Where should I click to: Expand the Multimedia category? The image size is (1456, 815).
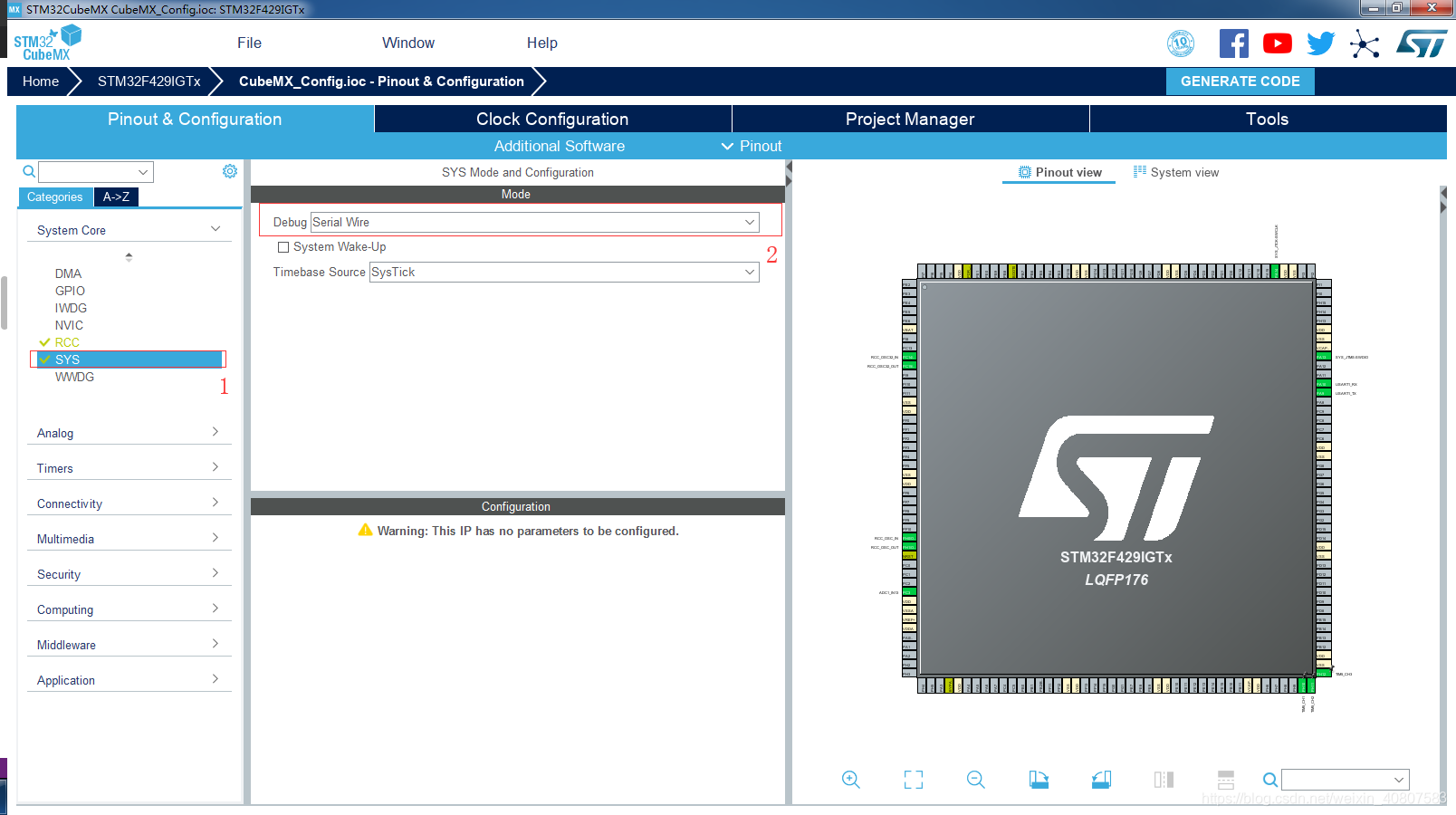pos(129,539)
